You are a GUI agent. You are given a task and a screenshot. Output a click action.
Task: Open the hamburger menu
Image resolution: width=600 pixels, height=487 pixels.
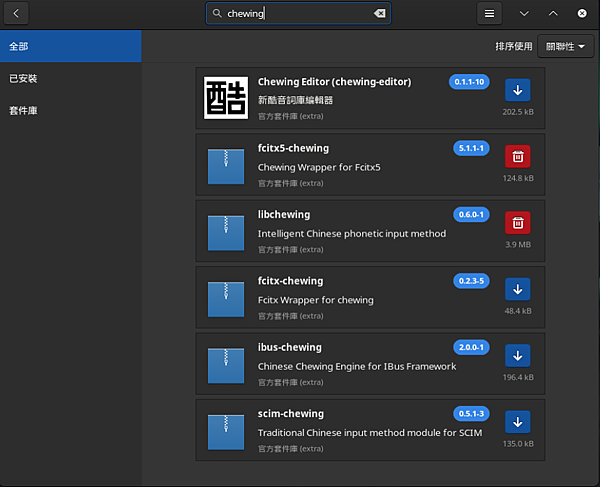[489, 14]
